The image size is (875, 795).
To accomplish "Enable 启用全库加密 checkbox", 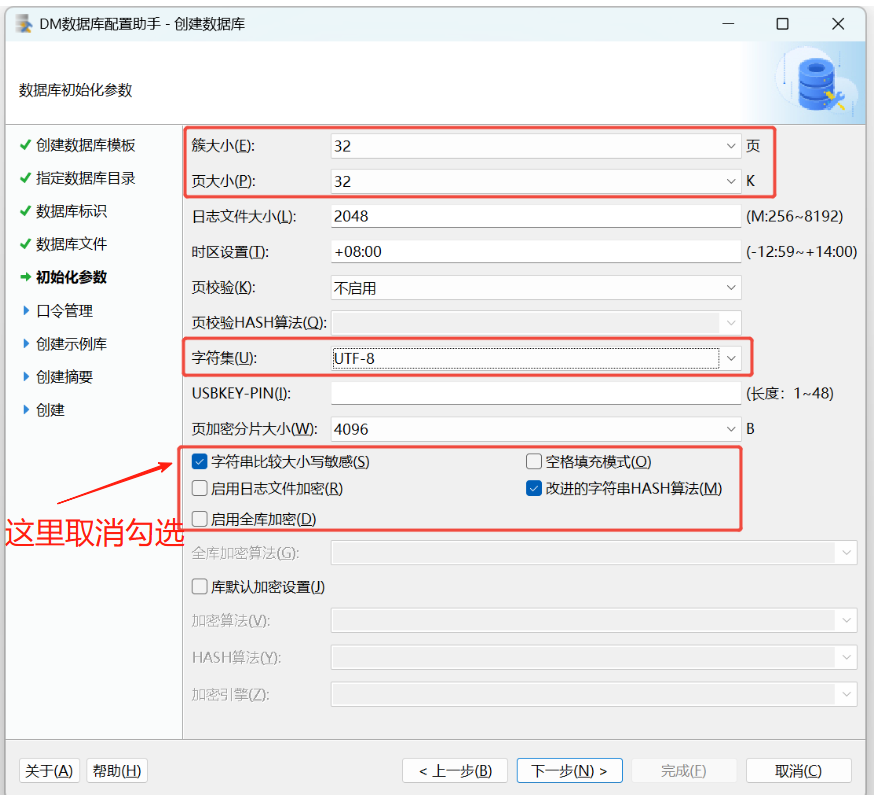I will pos(200,519).
